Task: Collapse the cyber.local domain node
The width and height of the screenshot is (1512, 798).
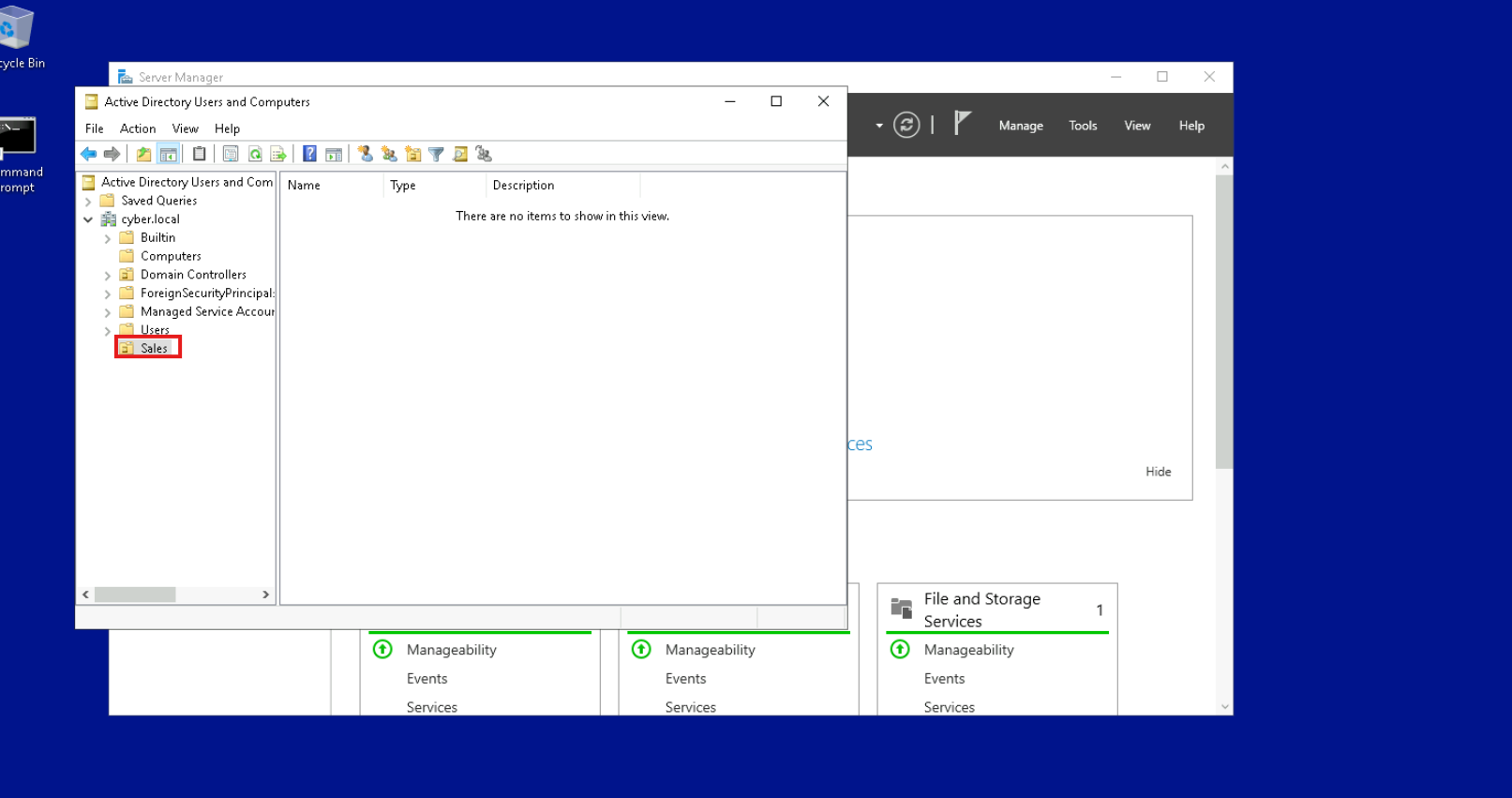Action: coord(88,219)
